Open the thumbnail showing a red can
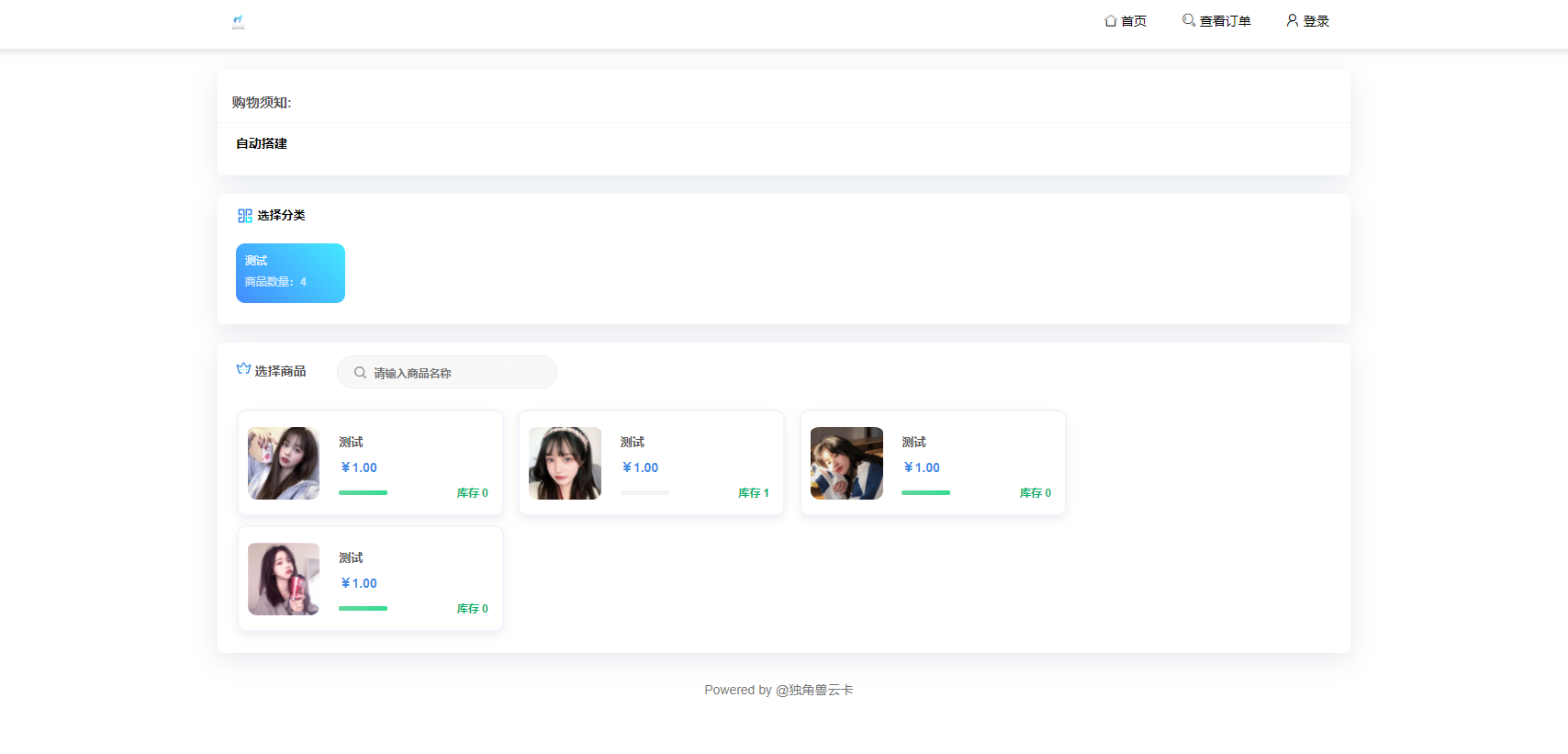Viewport: 1568px width, 754px height. click(284, 579)
